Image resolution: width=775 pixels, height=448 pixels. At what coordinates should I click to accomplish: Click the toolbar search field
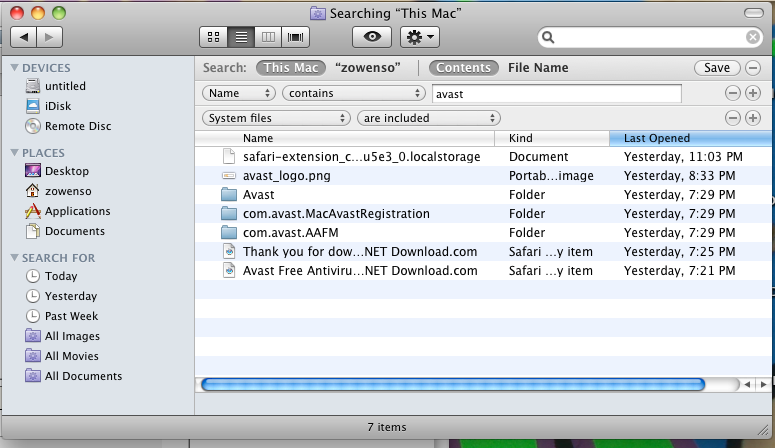[x=649, y=37]
